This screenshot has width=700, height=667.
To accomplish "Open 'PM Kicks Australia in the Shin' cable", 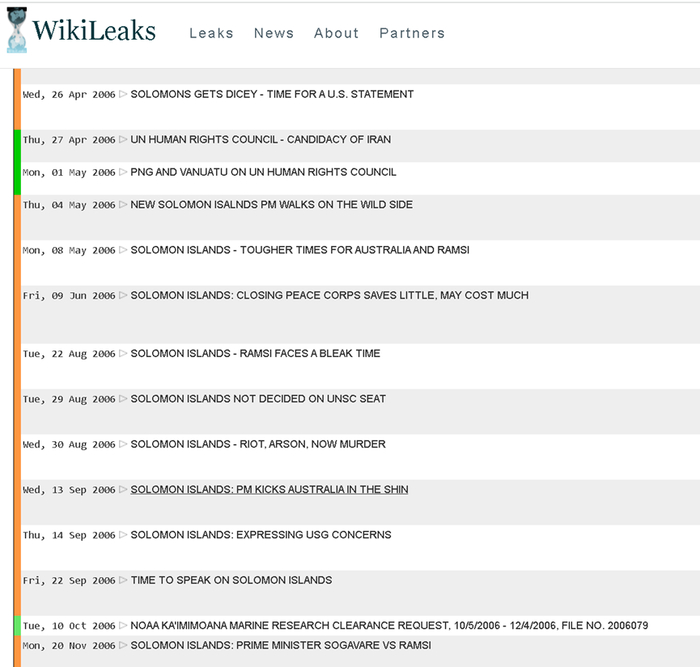I will [269, 490].
